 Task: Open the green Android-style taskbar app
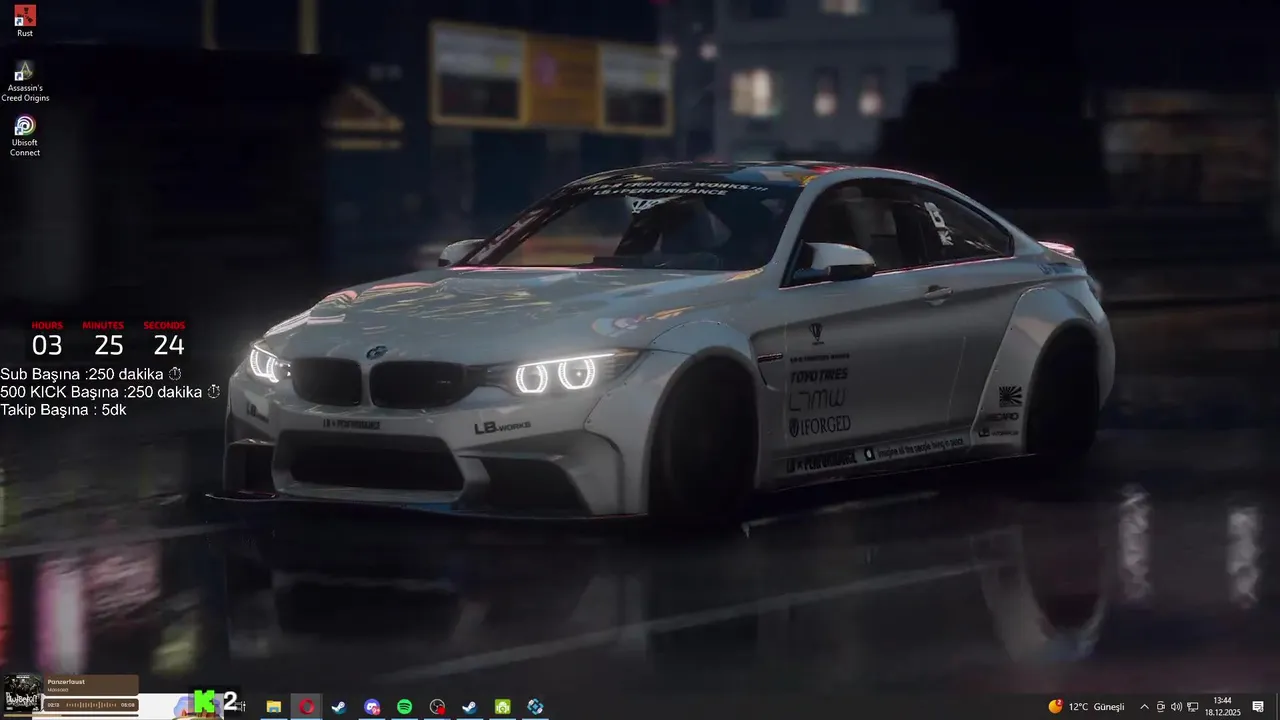[502, 706]
